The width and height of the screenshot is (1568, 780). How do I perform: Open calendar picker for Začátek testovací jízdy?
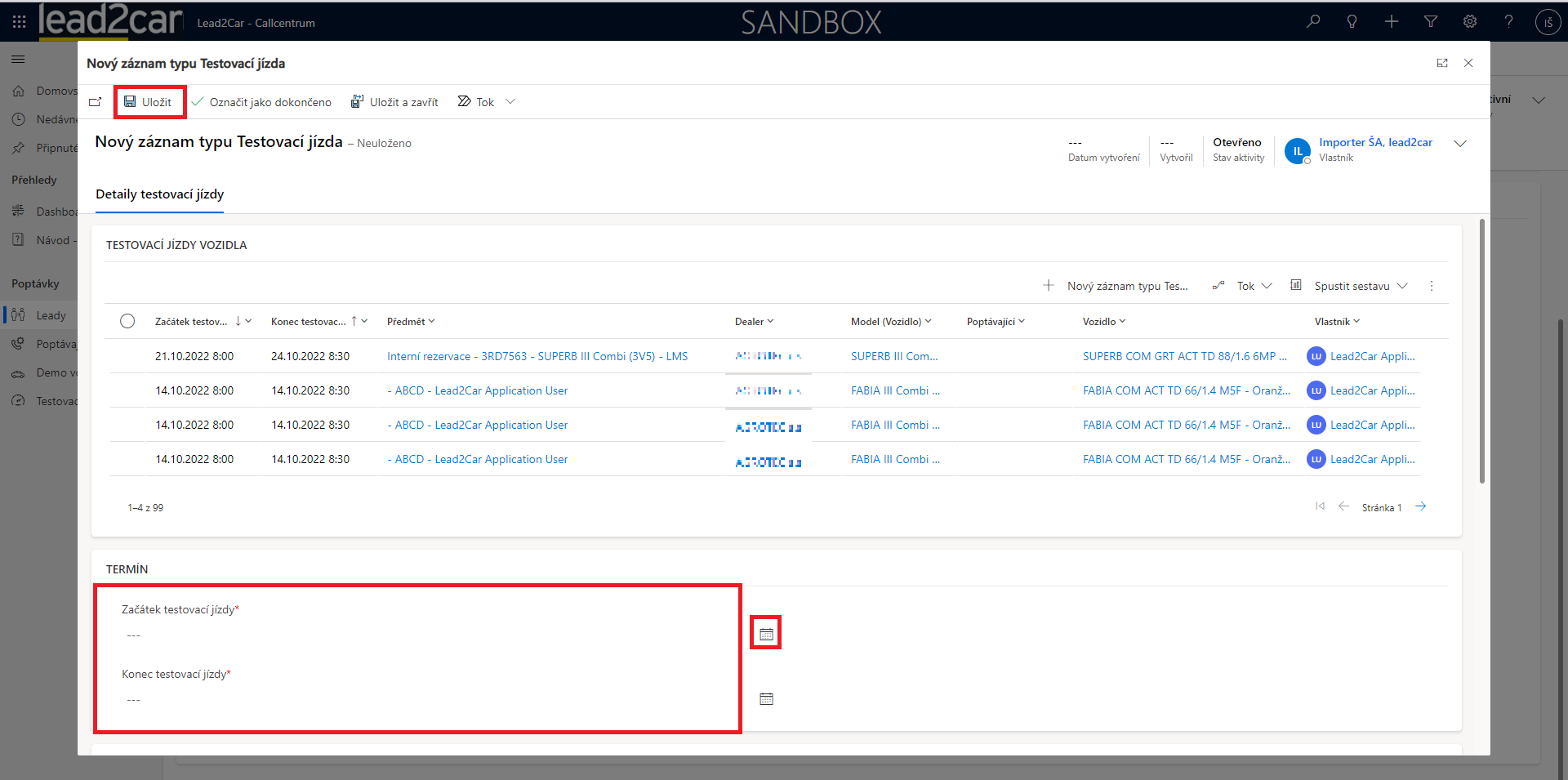(766, 634)
